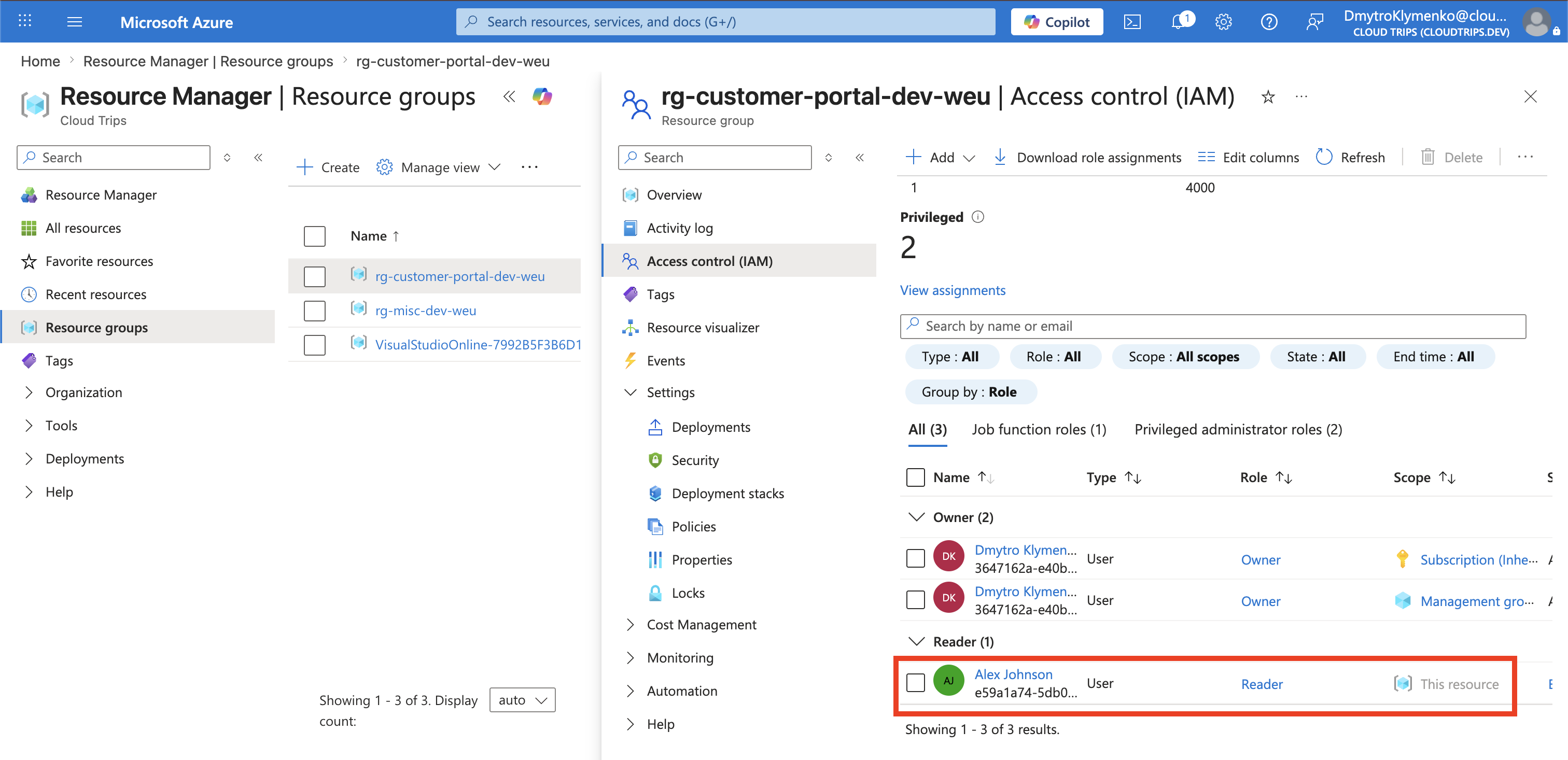Open the Azure portal apps grid menu
This screenshot has width=1568, height=760.
25,22
